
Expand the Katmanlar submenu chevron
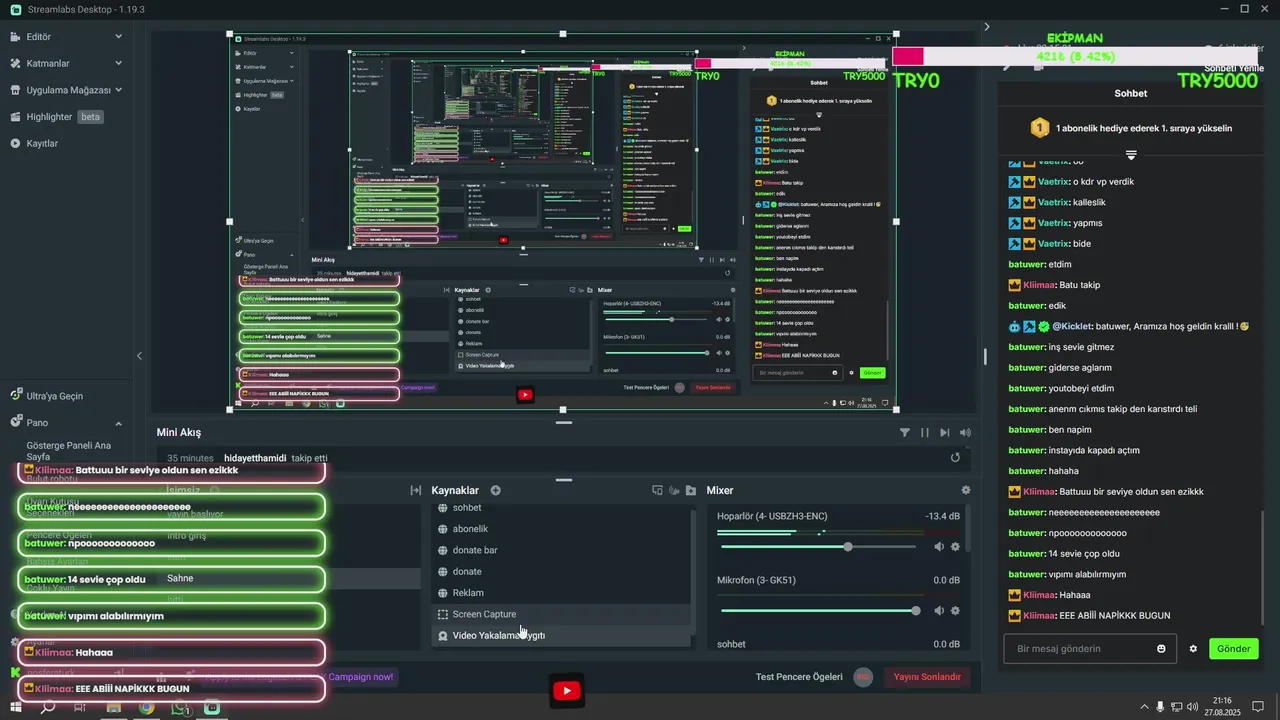tap(118, 63)
